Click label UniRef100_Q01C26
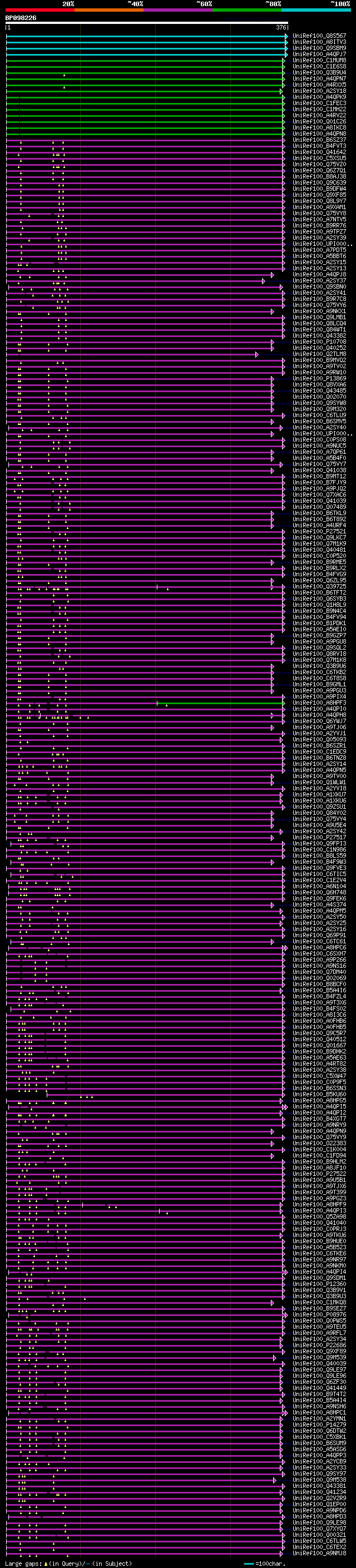The image size is (356, 1568). (319, 121)
